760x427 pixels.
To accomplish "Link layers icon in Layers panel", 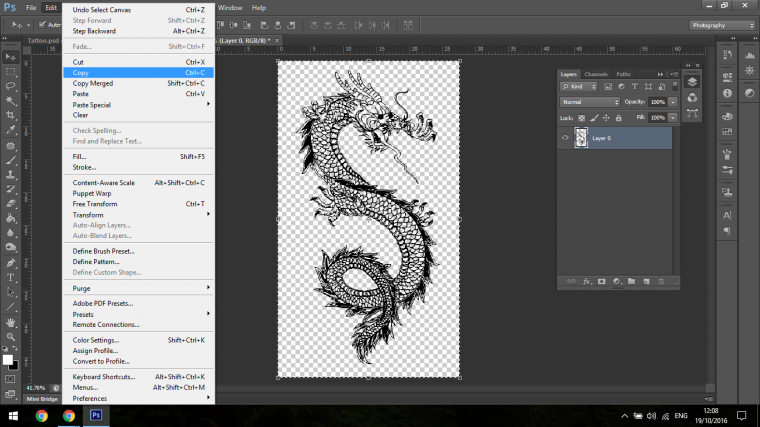I will click(571, 281).
